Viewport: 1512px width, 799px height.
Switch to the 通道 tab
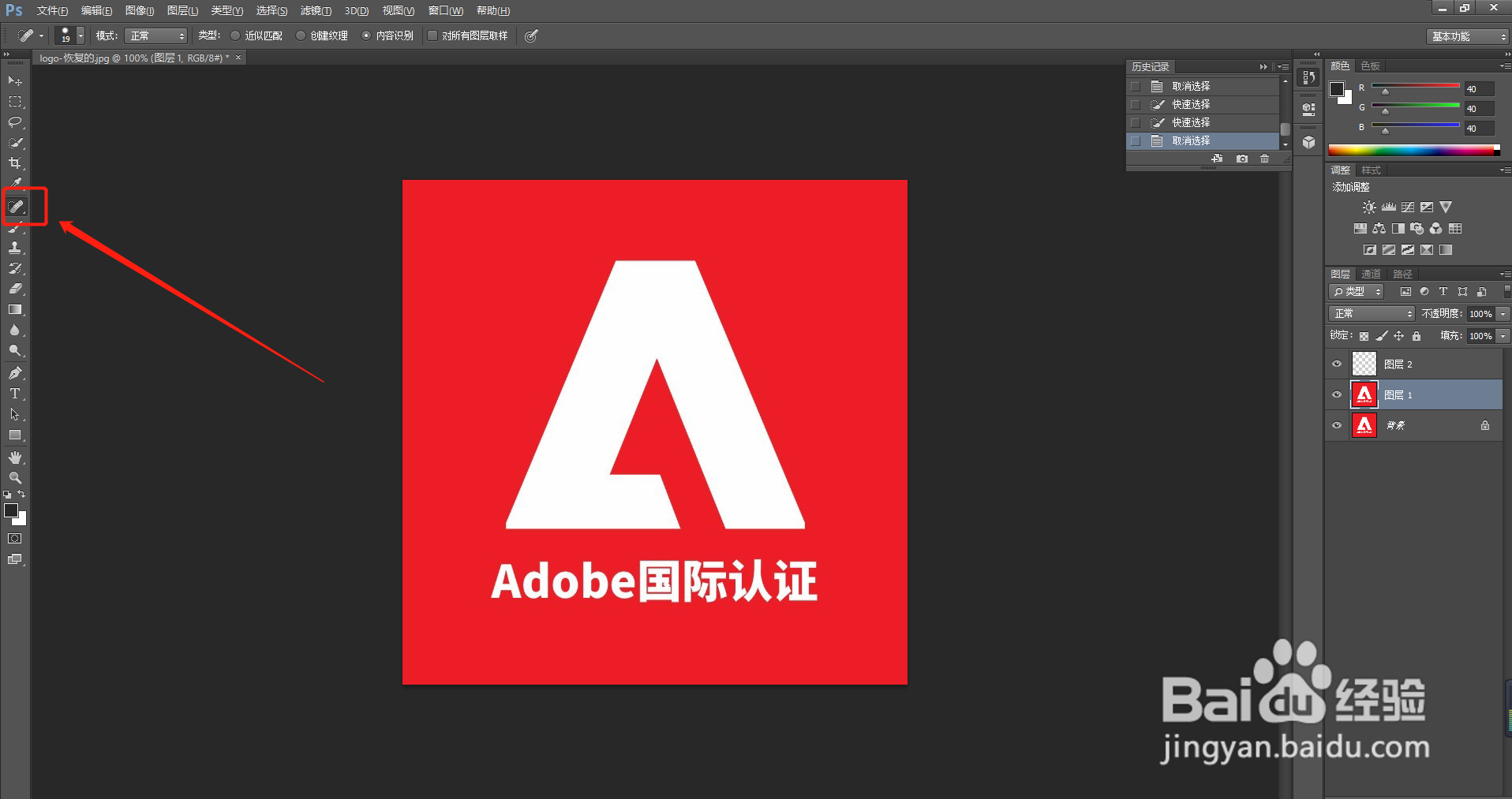pos(1372,274)
